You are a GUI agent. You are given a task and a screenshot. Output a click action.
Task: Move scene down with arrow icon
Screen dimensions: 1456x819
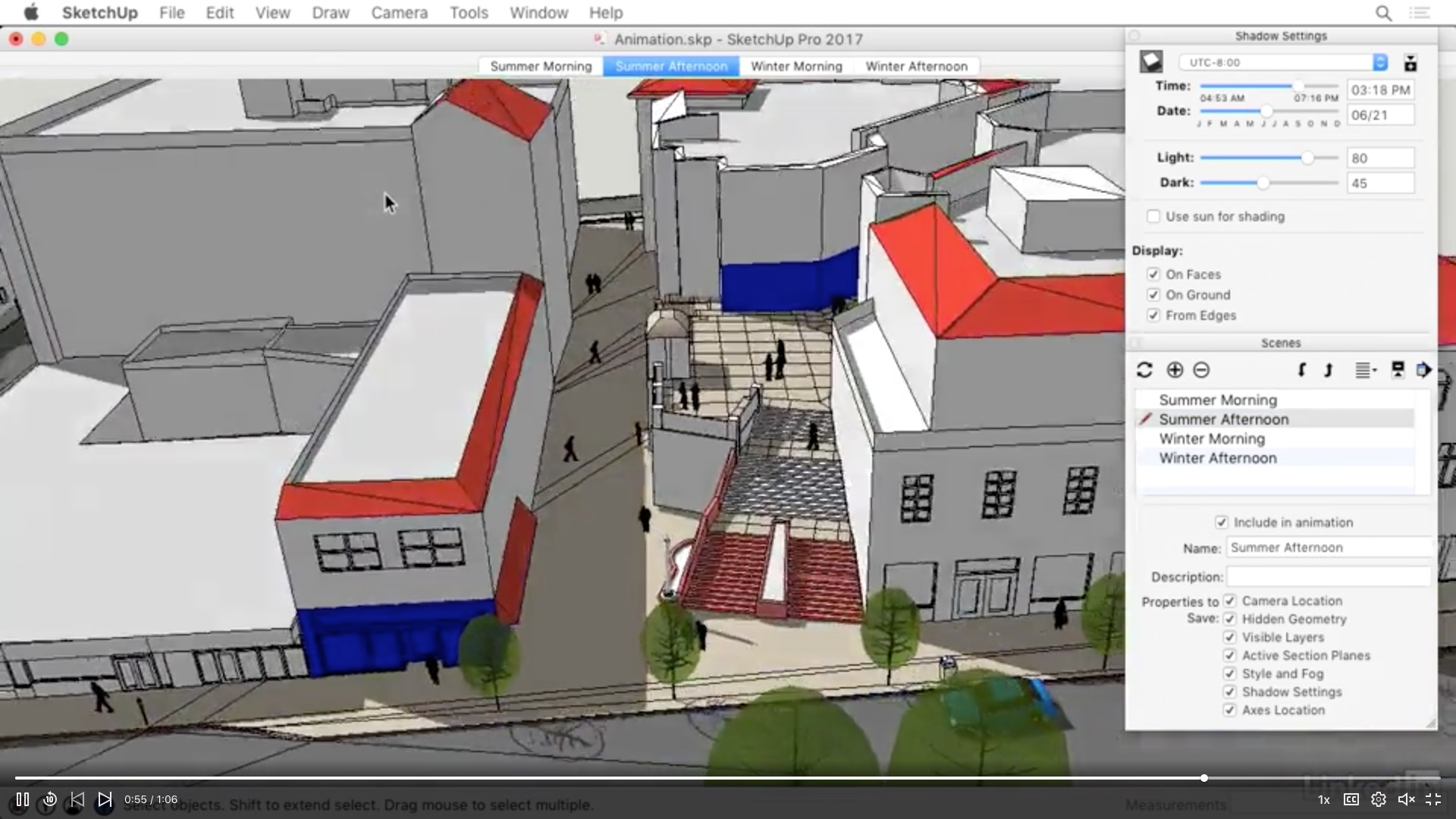coord(1301,370)
